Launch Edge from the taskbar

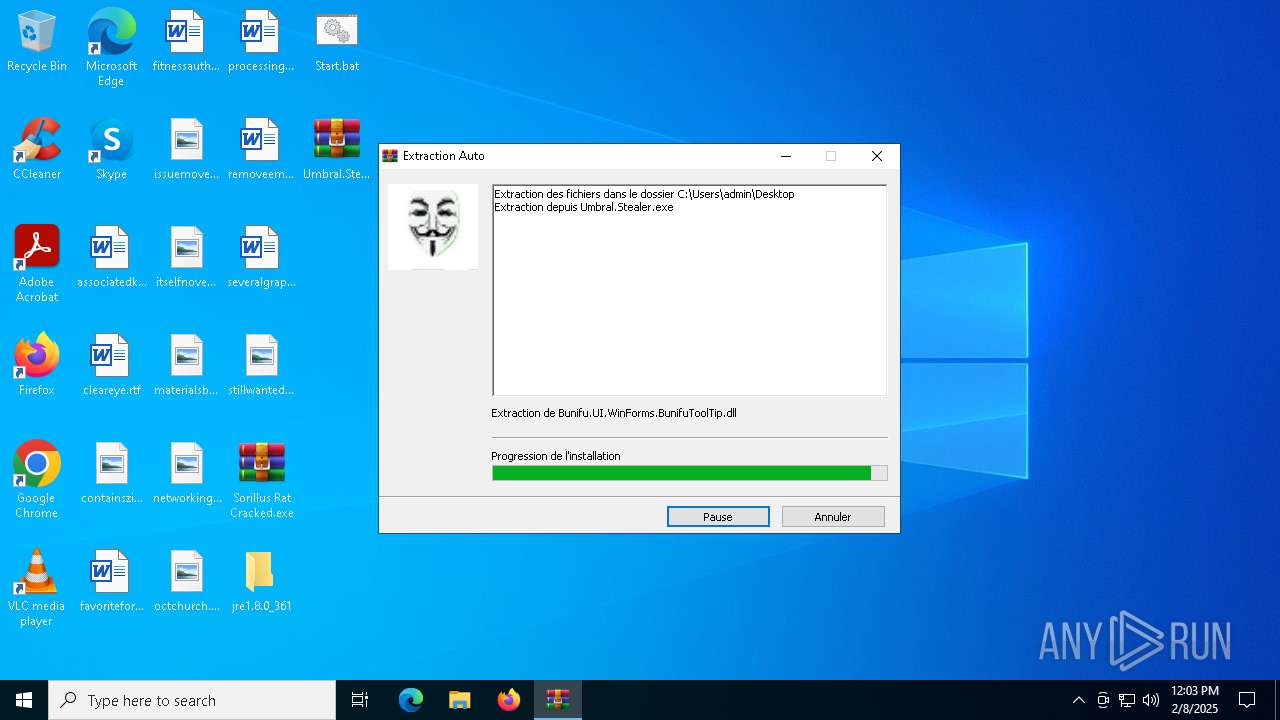tap(411, 700)
